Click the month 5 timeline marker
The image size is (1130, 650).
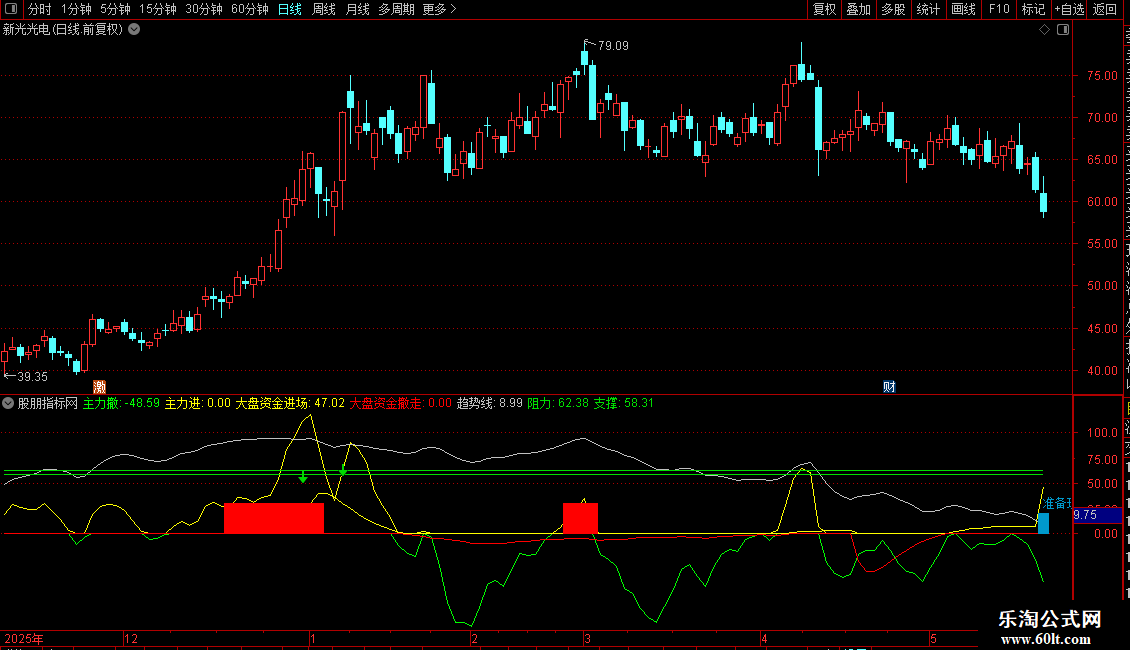click(933, 638)
